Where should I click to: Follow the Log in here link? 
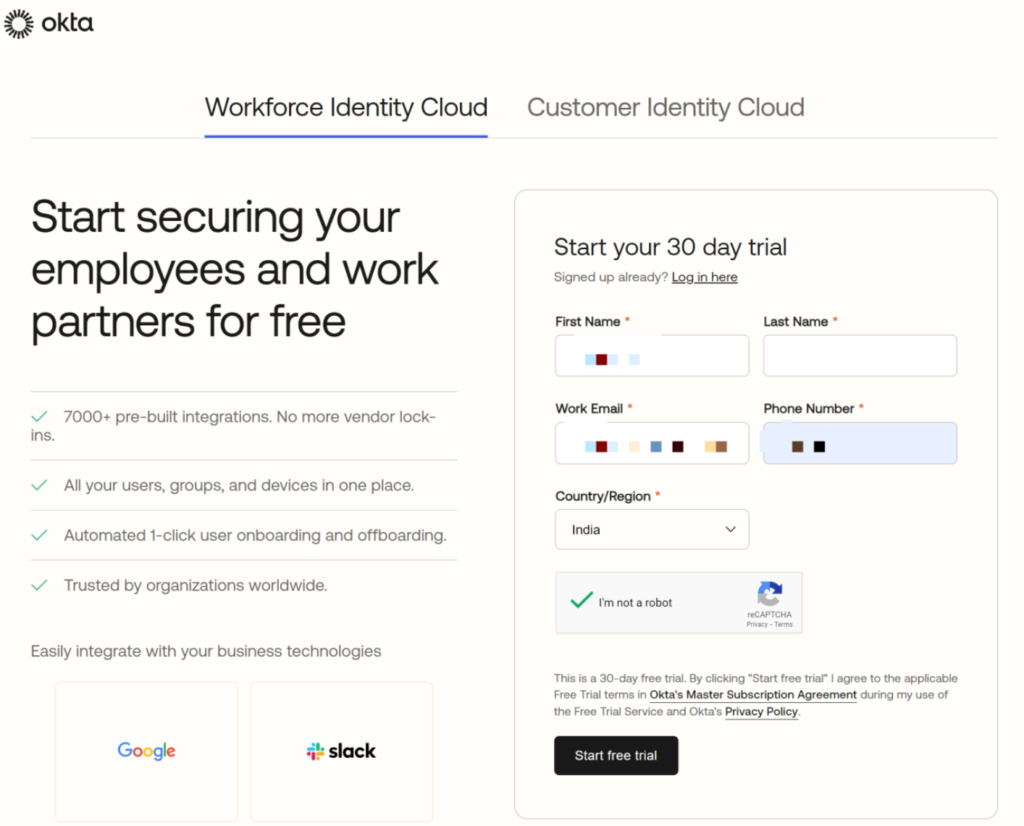click(704, 277)
